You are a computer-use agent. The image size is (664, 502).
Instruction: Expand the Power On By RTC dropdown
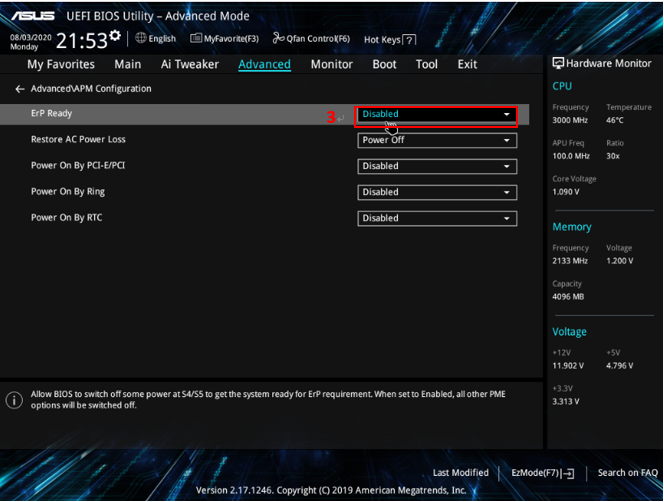click(x=436, y=218)
